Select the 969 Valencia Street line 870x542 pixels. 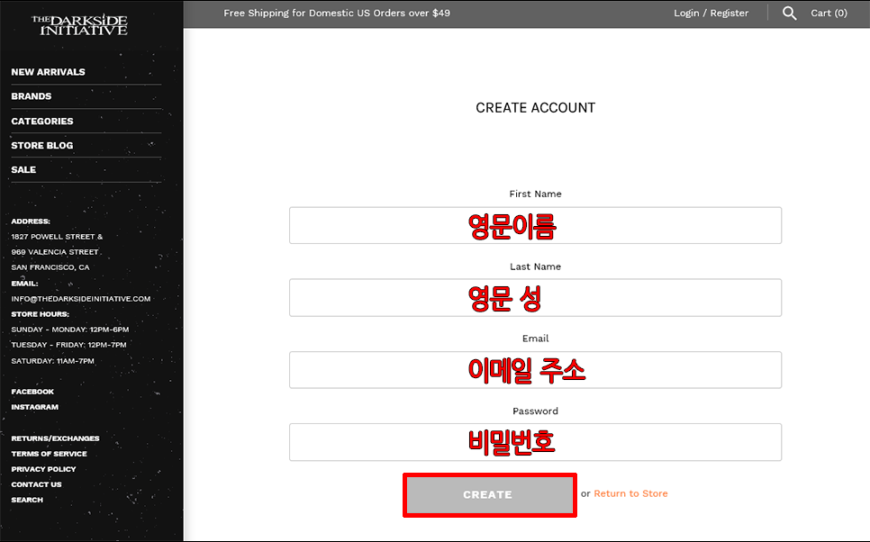[x=54, y=252]
